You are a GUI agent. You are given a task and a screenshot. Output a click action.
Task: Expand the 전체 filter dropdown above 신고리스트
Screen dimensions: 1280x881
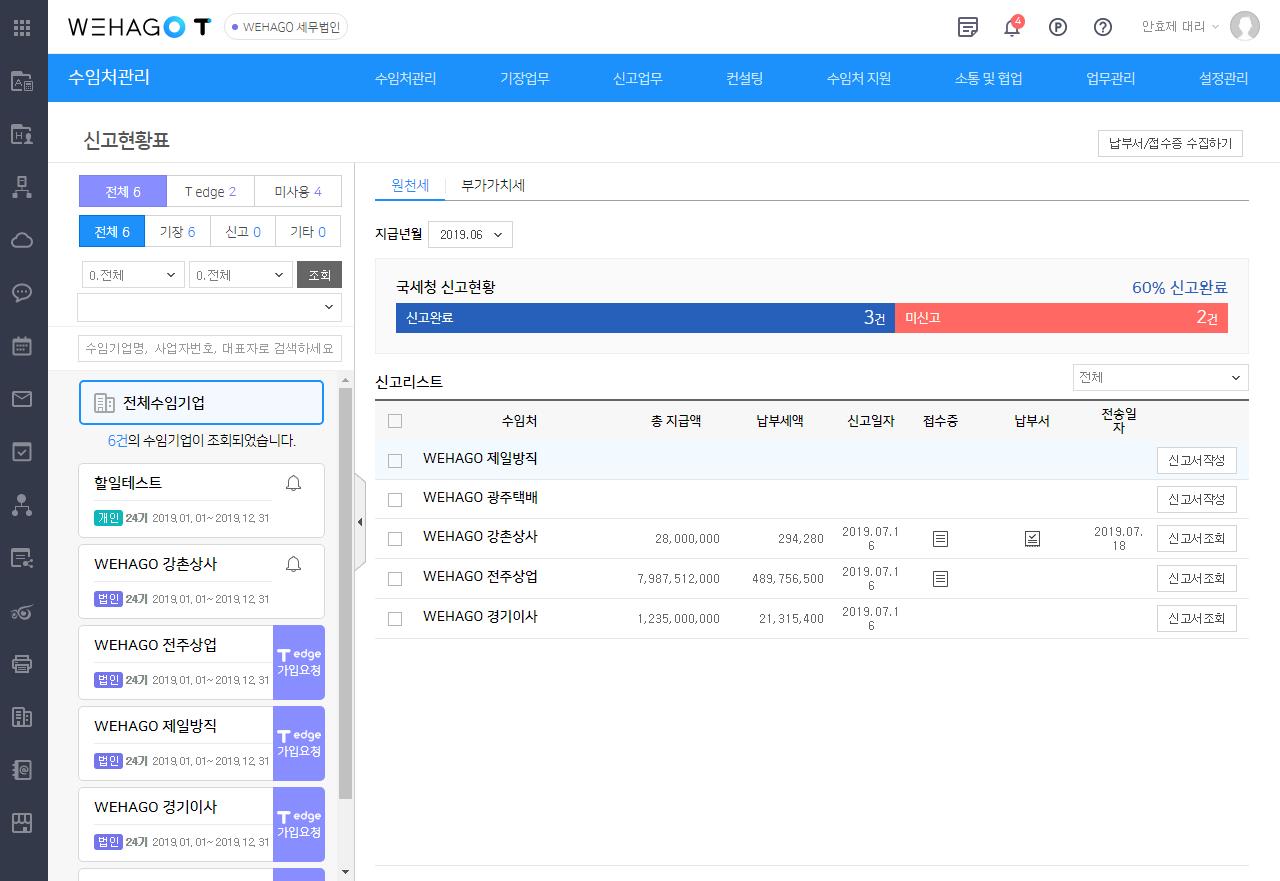(1159, 377)
